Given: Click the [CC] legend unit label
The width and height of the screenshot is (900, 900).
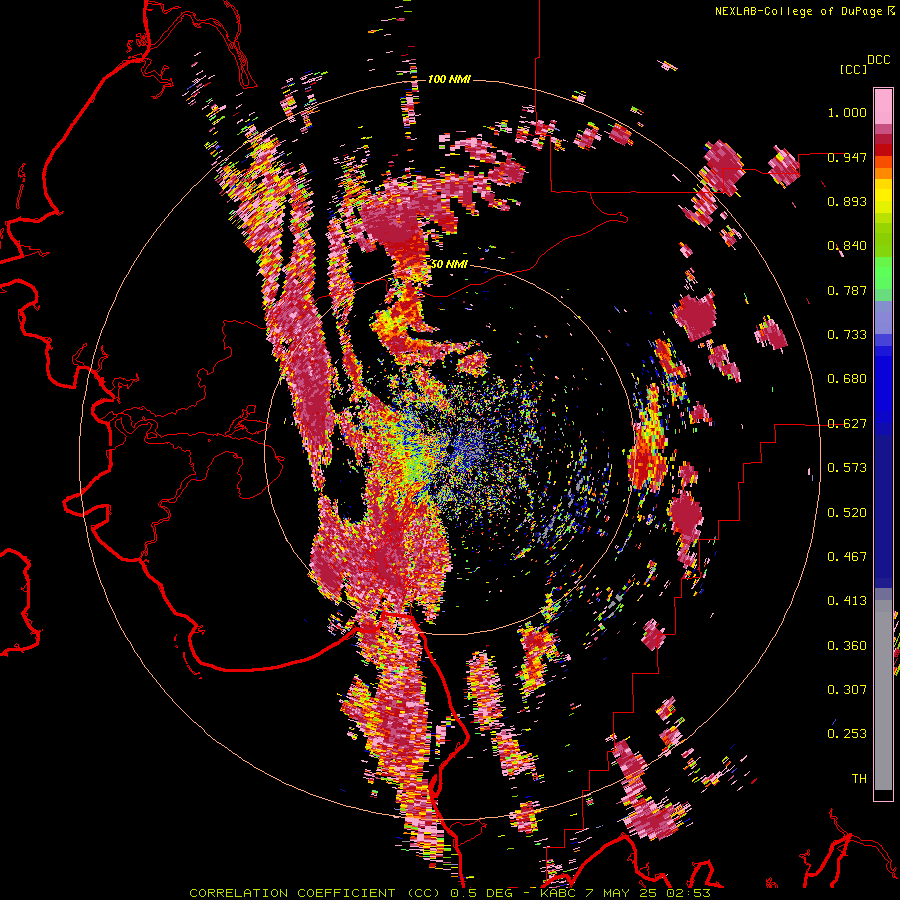Looking at the screenshot, I should (x=853, y=69).
